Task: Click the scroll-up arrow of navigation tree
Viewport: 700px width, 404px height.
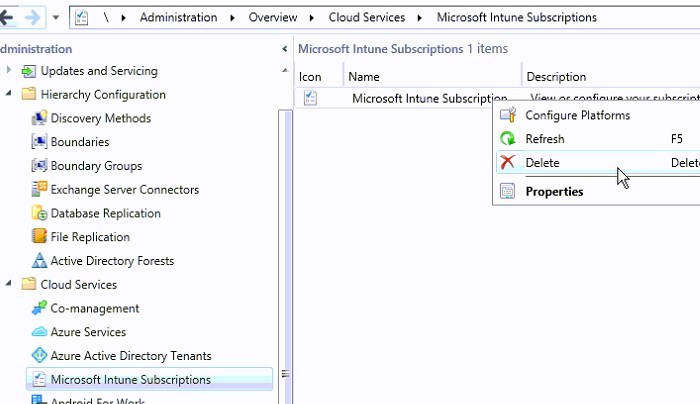Action: [x=285, y=70]
